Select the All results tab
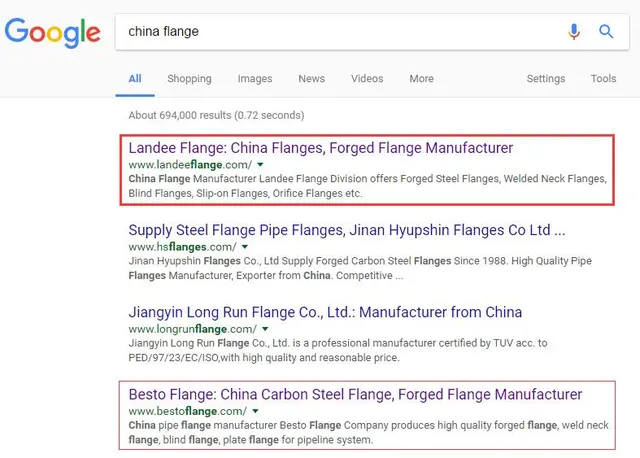 coord(135,79)
